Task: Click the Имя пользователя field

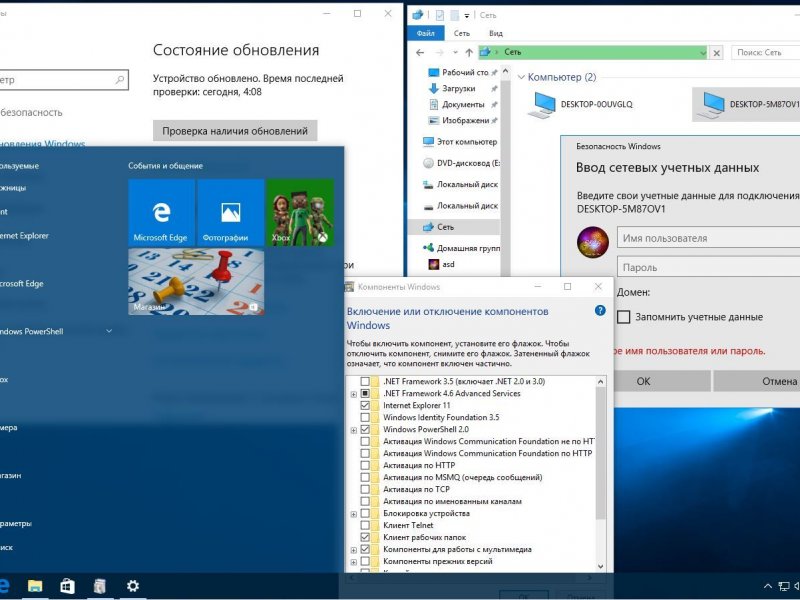Action: 709,238
